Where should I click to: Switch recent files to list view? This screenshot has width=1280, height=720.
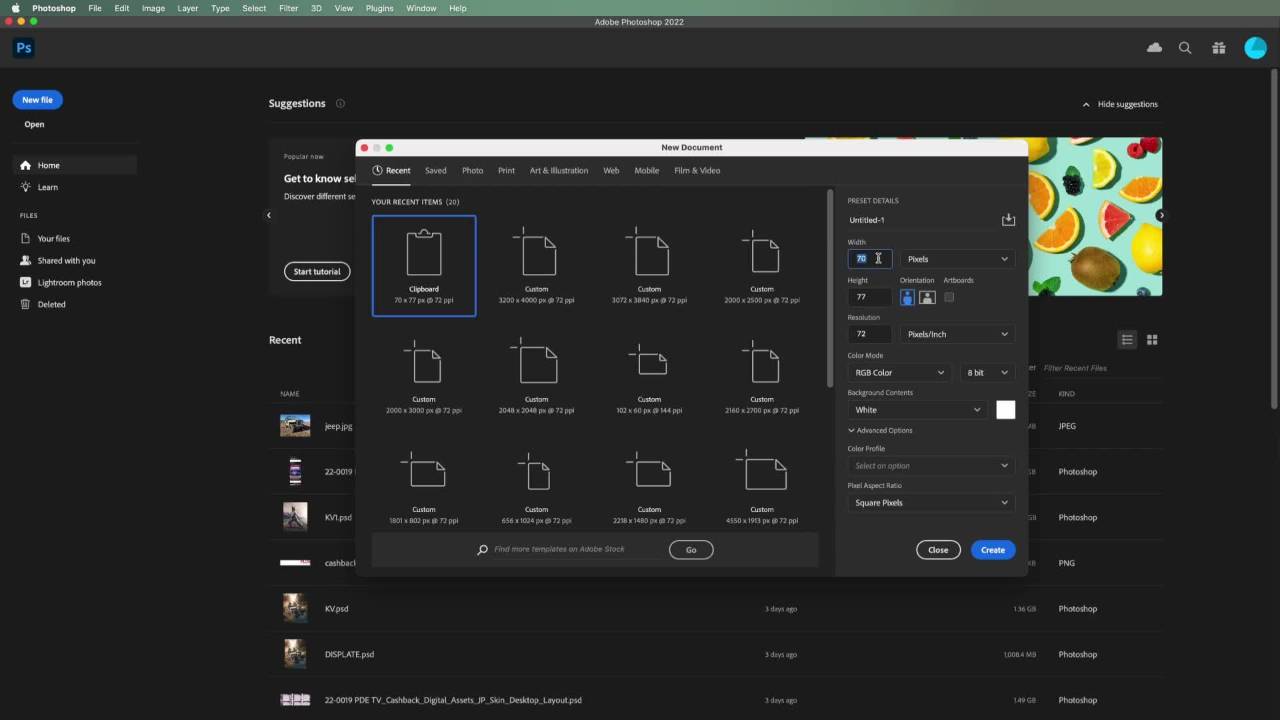pos(1127,340)
